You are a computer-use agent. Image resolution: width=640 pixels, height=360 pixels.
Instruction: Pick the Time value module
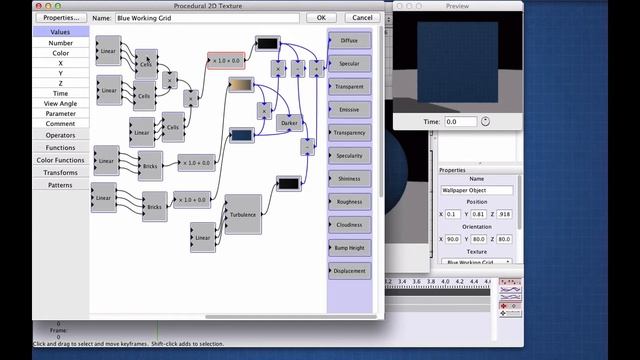60,93
